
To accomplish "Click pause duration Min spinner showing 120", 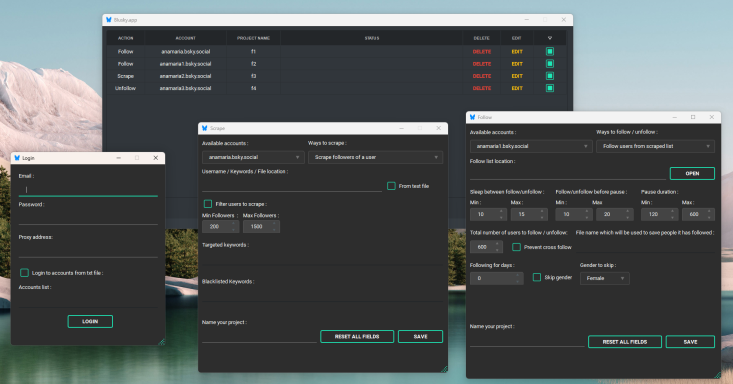I will pyautogui.click(x=660, y=214).
